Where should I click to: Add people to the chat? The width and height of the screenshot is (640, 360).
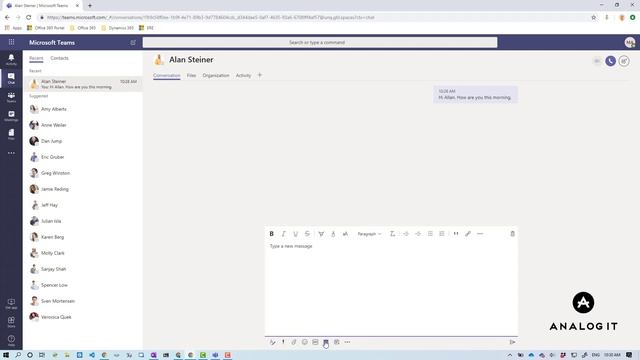(624, 61)
